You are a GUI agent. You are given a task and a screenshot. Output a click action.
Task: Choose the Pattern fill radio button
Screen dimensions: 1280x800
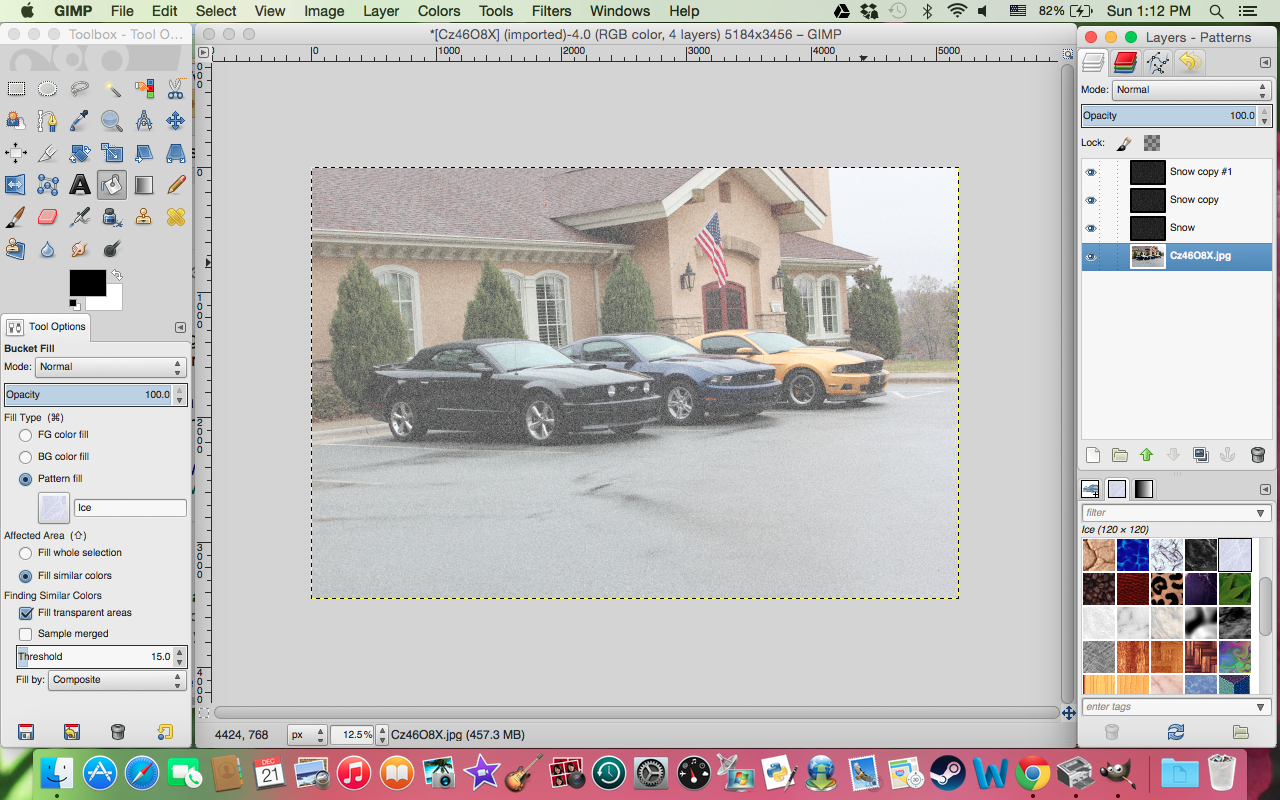[x=25, y=479]
